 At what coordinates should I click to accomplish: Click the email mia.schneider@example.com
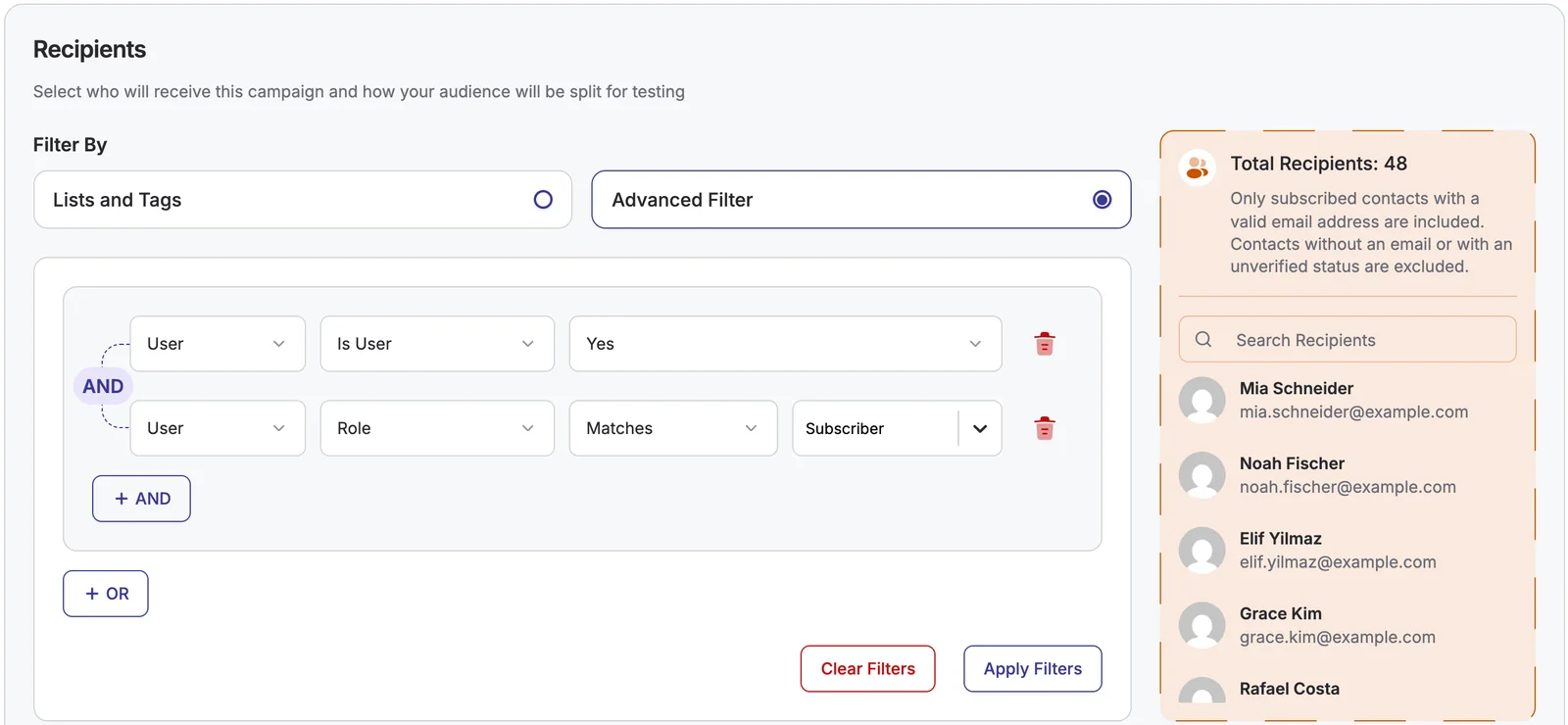tap(1353, 412)
